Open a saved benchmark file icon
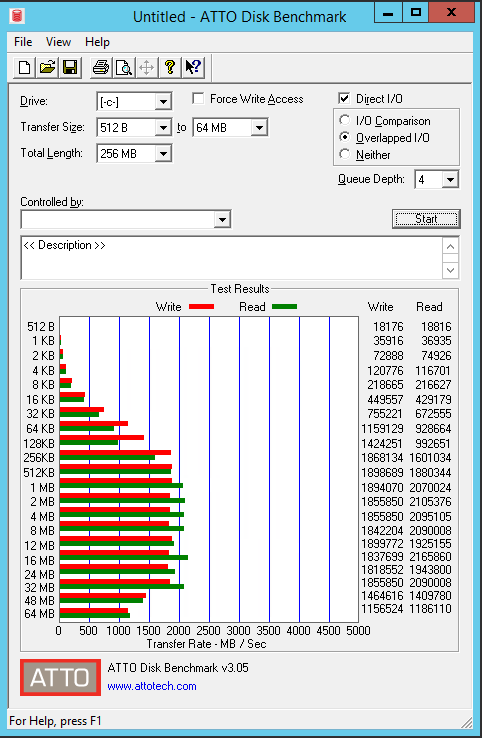Image resolution: width=482 pixels, height=738 pixels. click(x=47, y=67)
